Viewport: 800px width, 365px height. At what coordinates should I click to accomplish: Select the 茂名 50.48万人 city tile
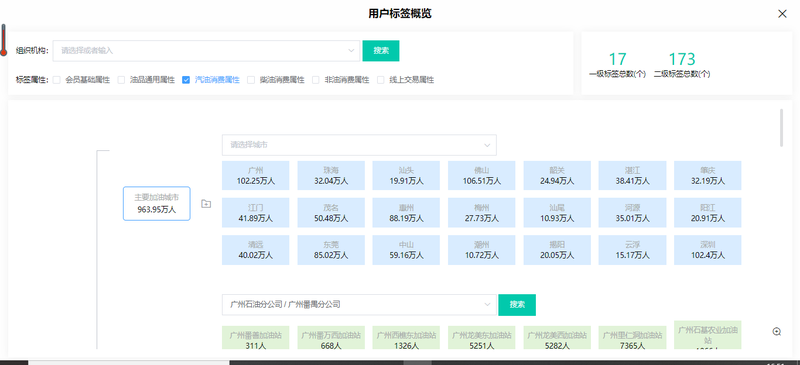pos(331,213)
